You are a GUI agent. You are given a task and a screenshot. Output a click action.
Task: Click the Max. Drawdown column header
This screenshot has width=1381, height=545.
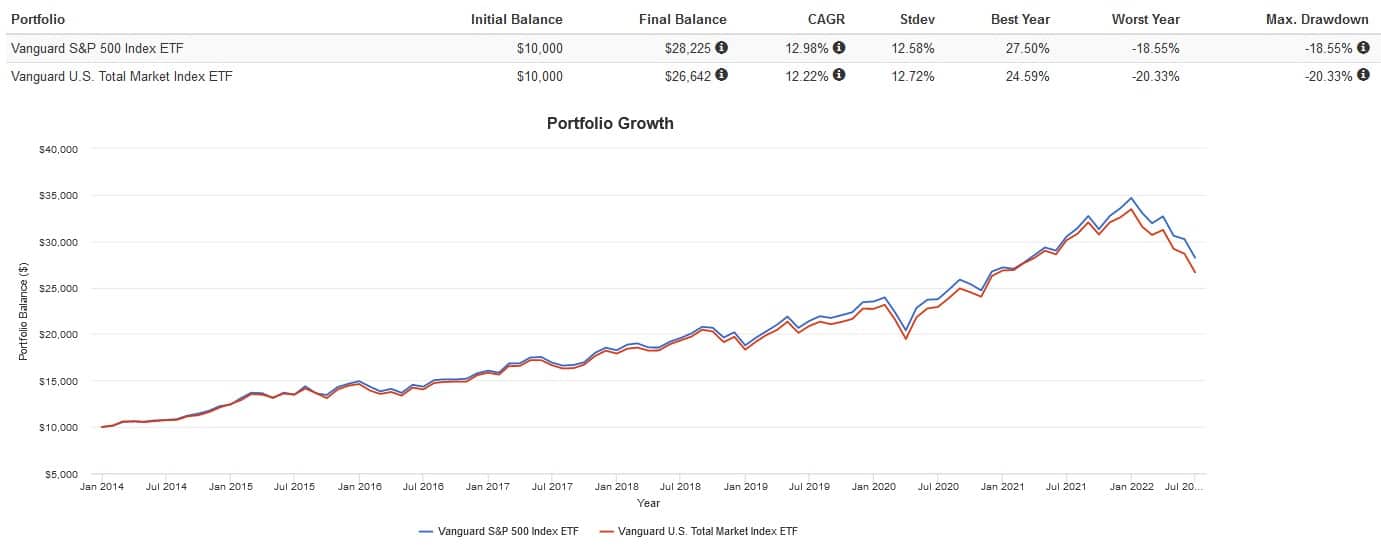pyautogui.click(x=1323, y=19)
